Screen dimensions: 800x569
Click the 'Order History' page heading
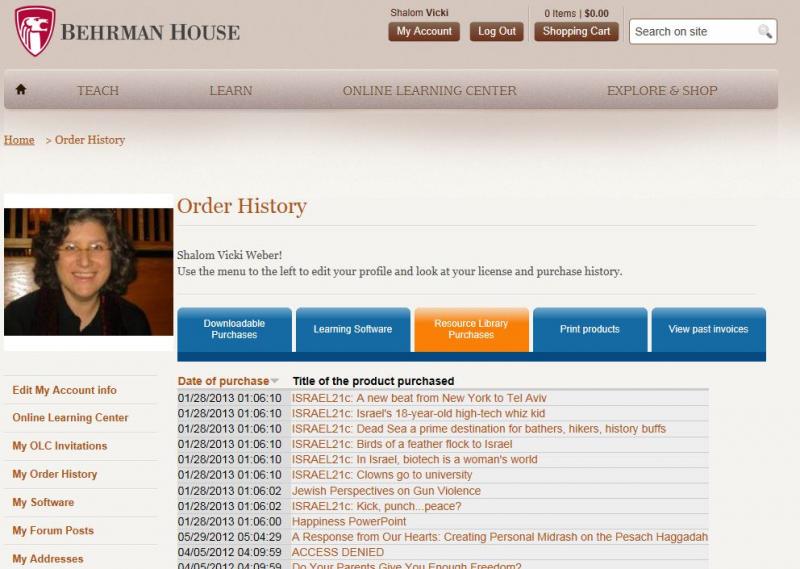coord(242,206)
